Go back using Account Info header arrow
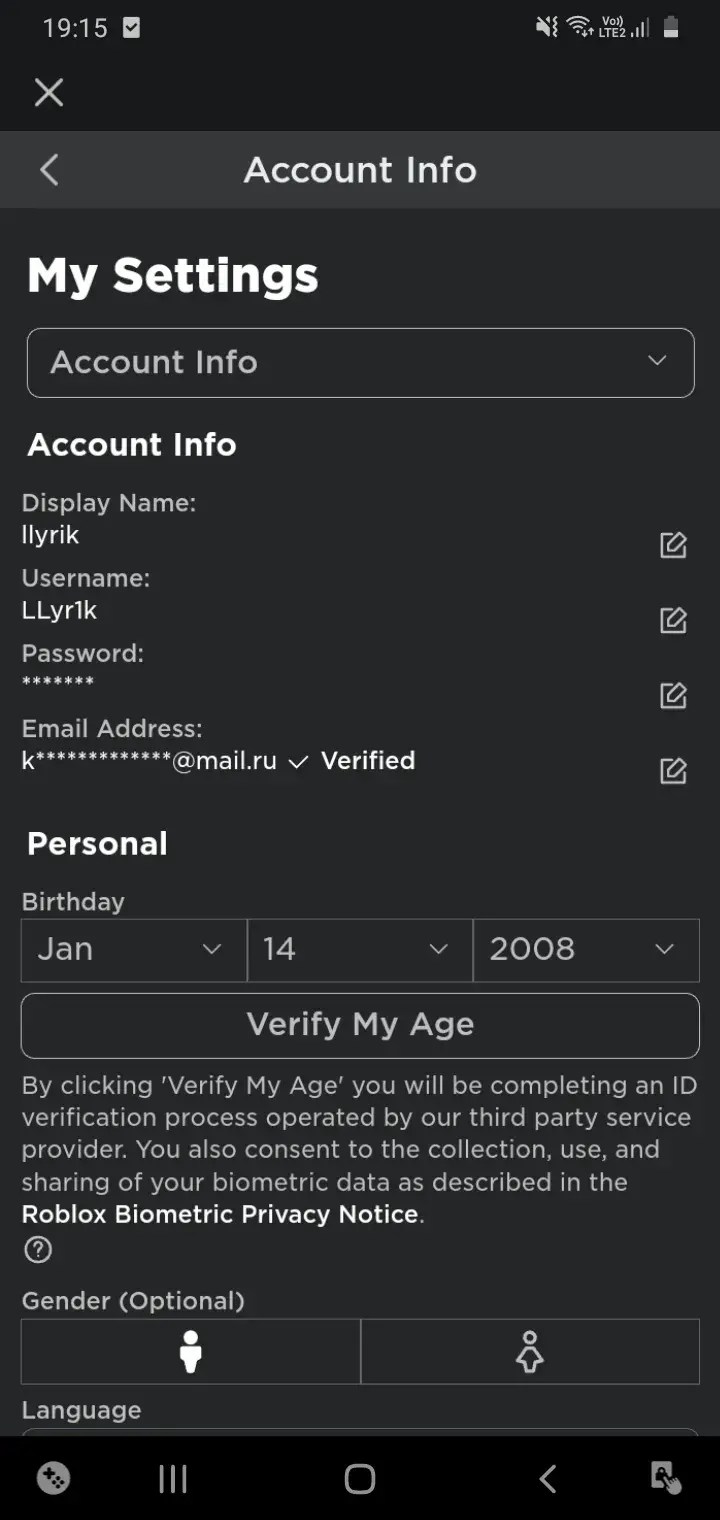720x1520 pixels. point(49,170)
